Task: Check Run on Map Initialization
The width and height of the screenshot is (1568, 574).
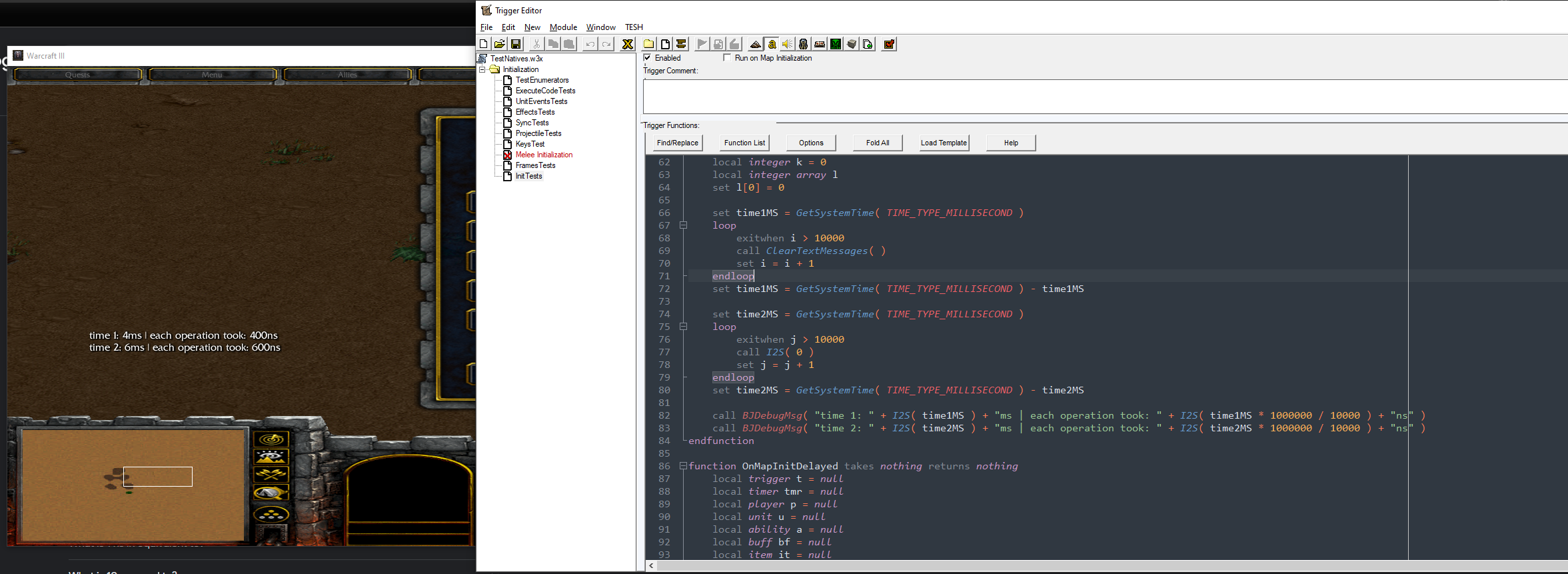Action: click(727, 57)
